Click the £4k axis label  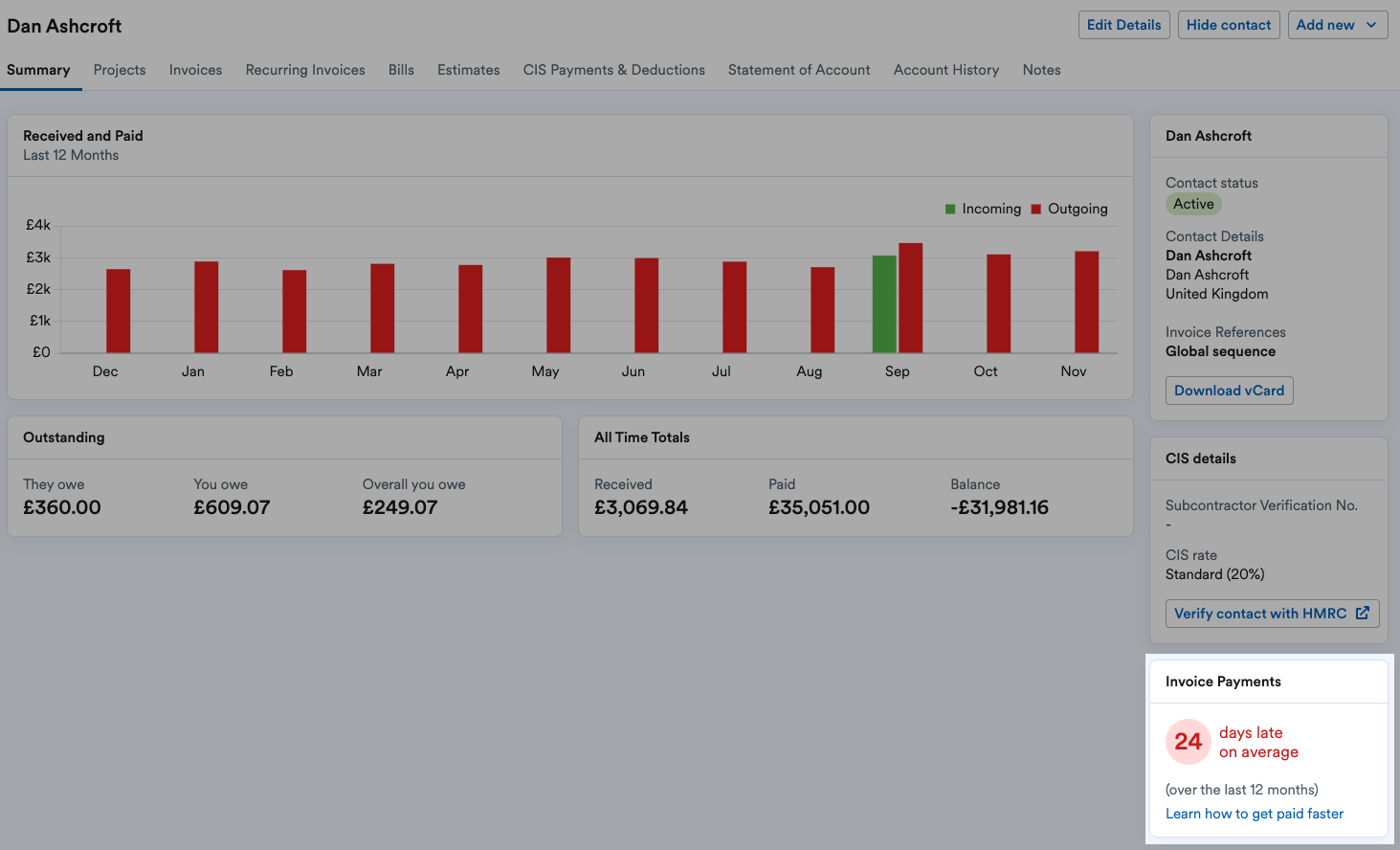(x=38, y=225)
